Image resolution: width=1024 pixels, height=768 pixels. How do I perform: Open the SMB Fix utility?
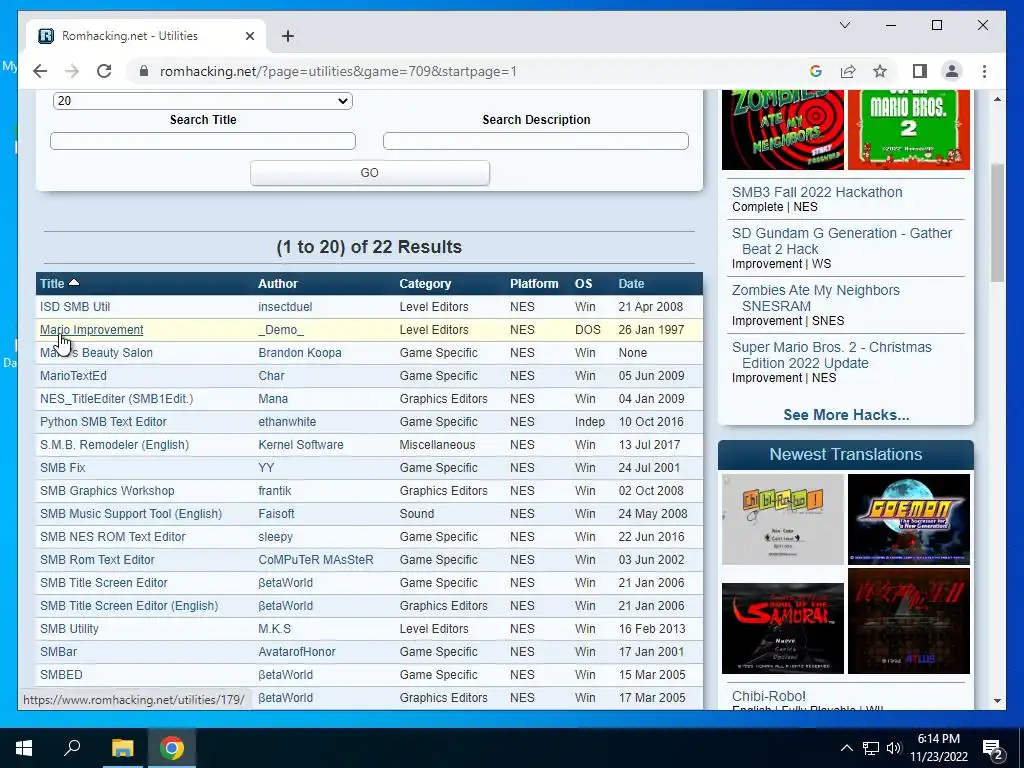63,468
